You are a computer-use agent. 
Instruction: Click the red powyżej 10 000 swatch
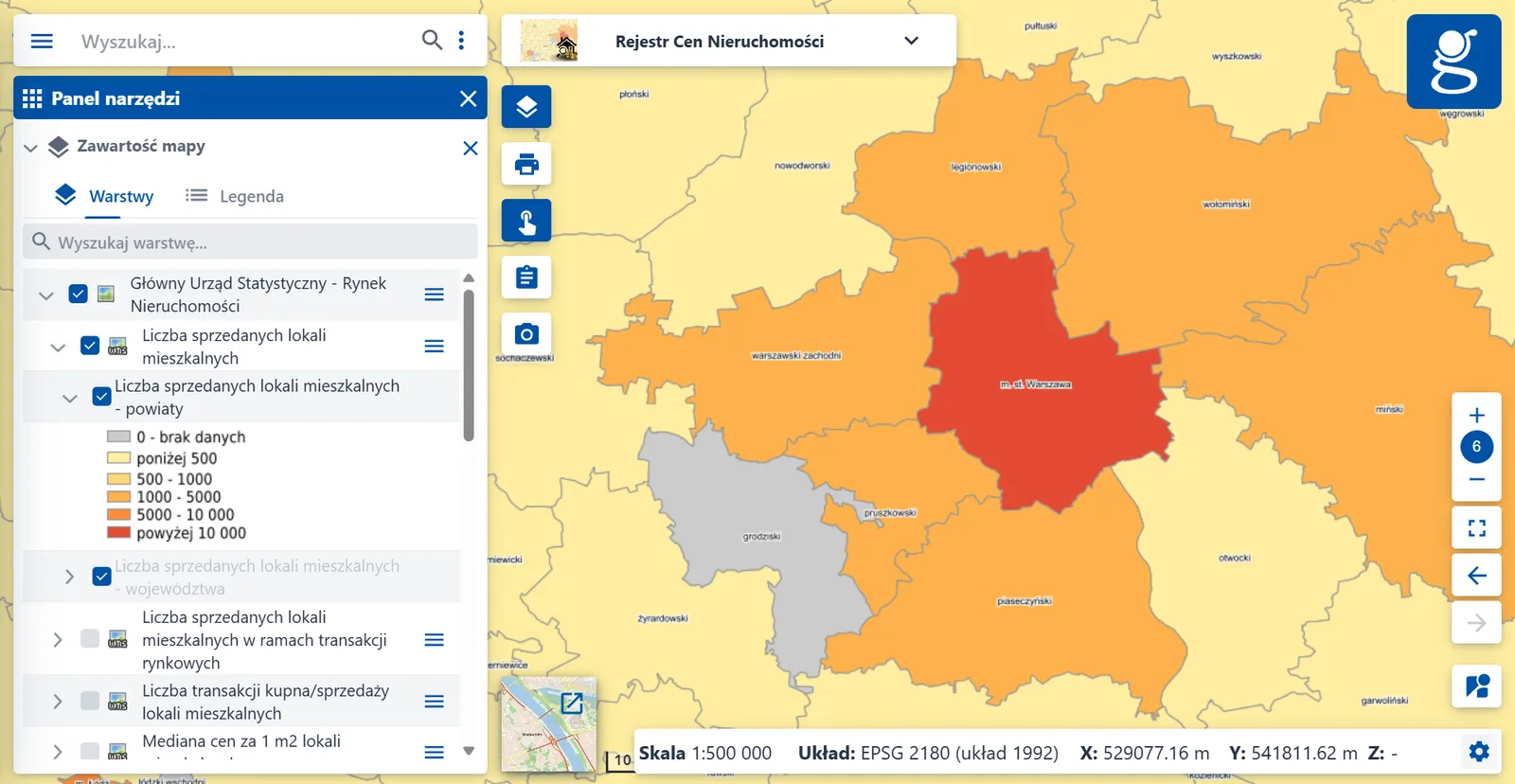click(118, 532)
